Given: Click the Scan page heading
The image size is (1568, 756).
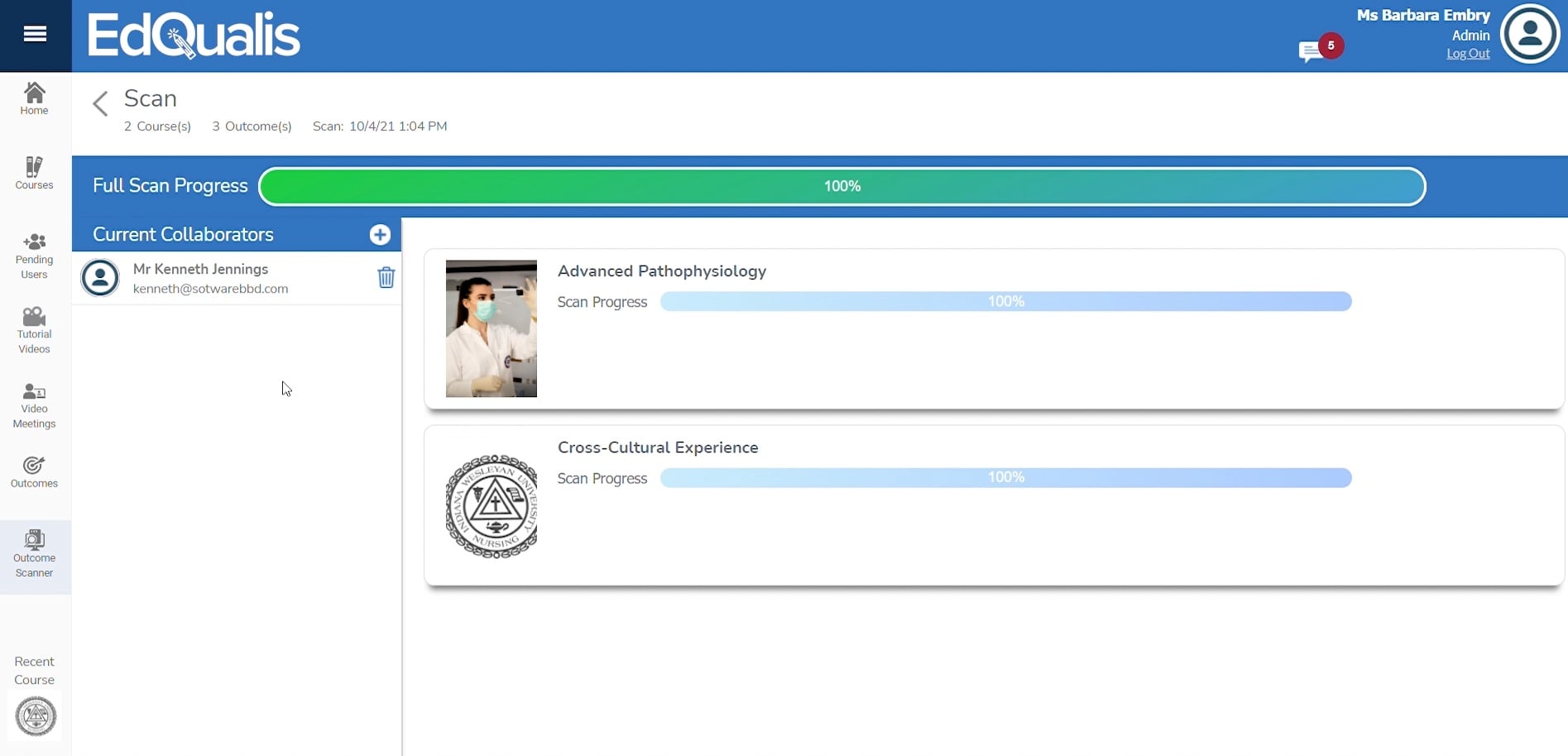Looking at the screenshot, I should tap(151, 98).
